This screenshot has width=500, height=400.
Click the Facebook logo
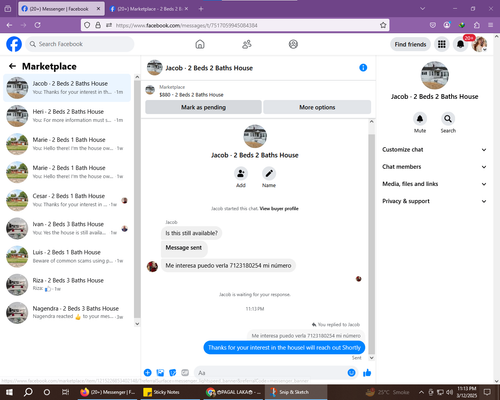coord(14,44)
